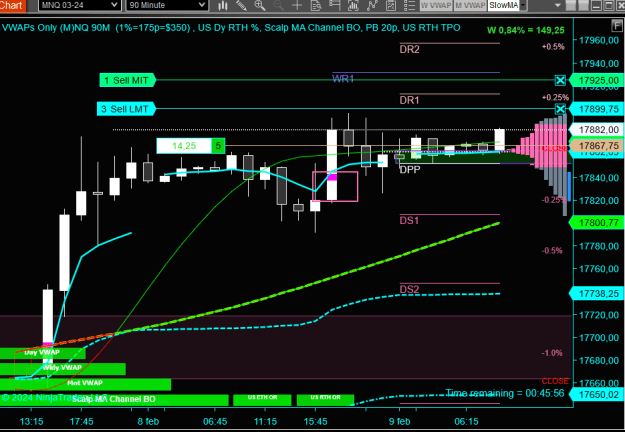Open the bar style chart icon
Image resolution: width=625 pixels, height=432 pixels.
pos(223,5)
